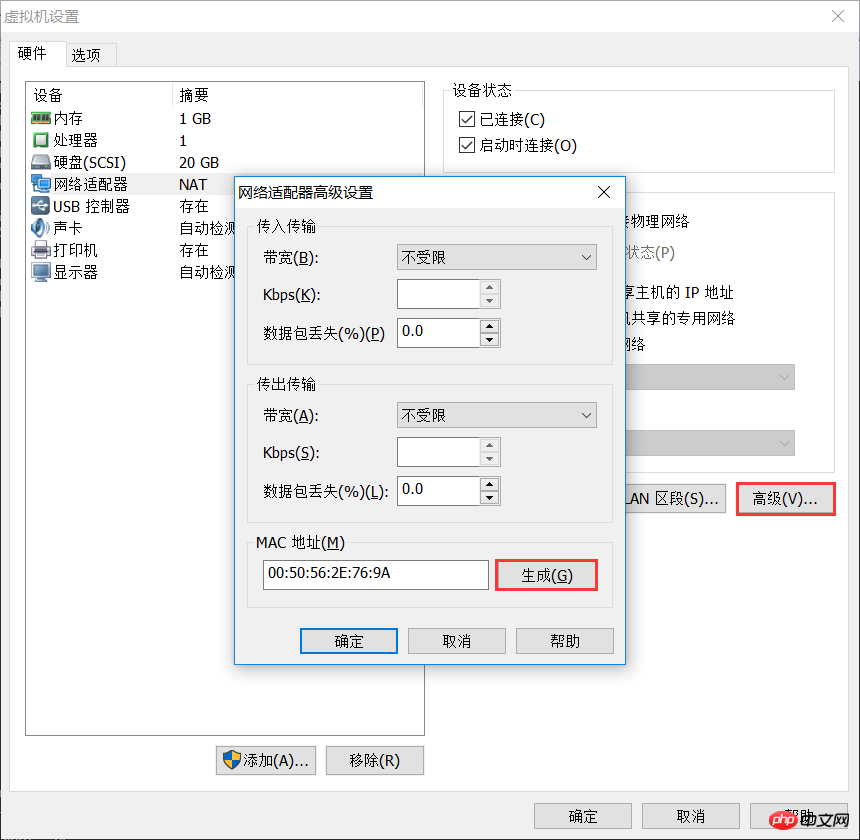Click the incoming 数据包丢失(%)(P) field
Screen dimensions: 860x840
click(438, 333)
